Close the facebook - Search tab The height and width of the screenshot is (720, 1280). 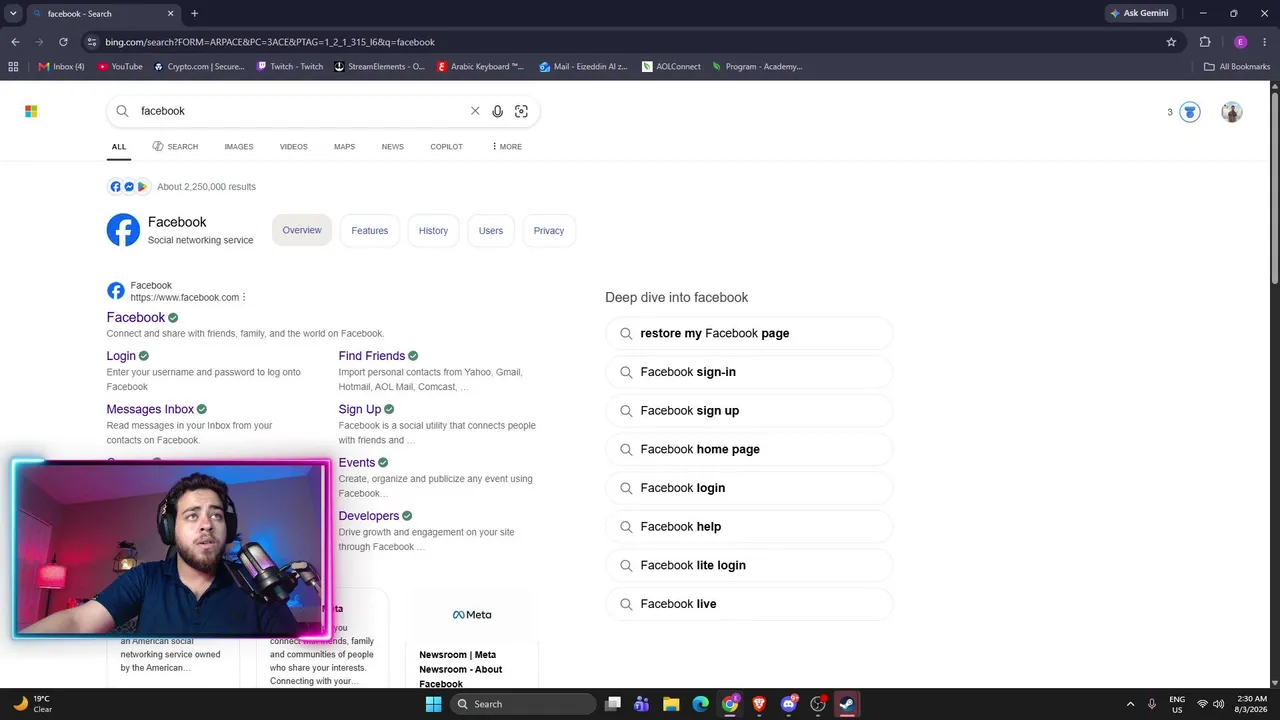click(x=171, y=14)
